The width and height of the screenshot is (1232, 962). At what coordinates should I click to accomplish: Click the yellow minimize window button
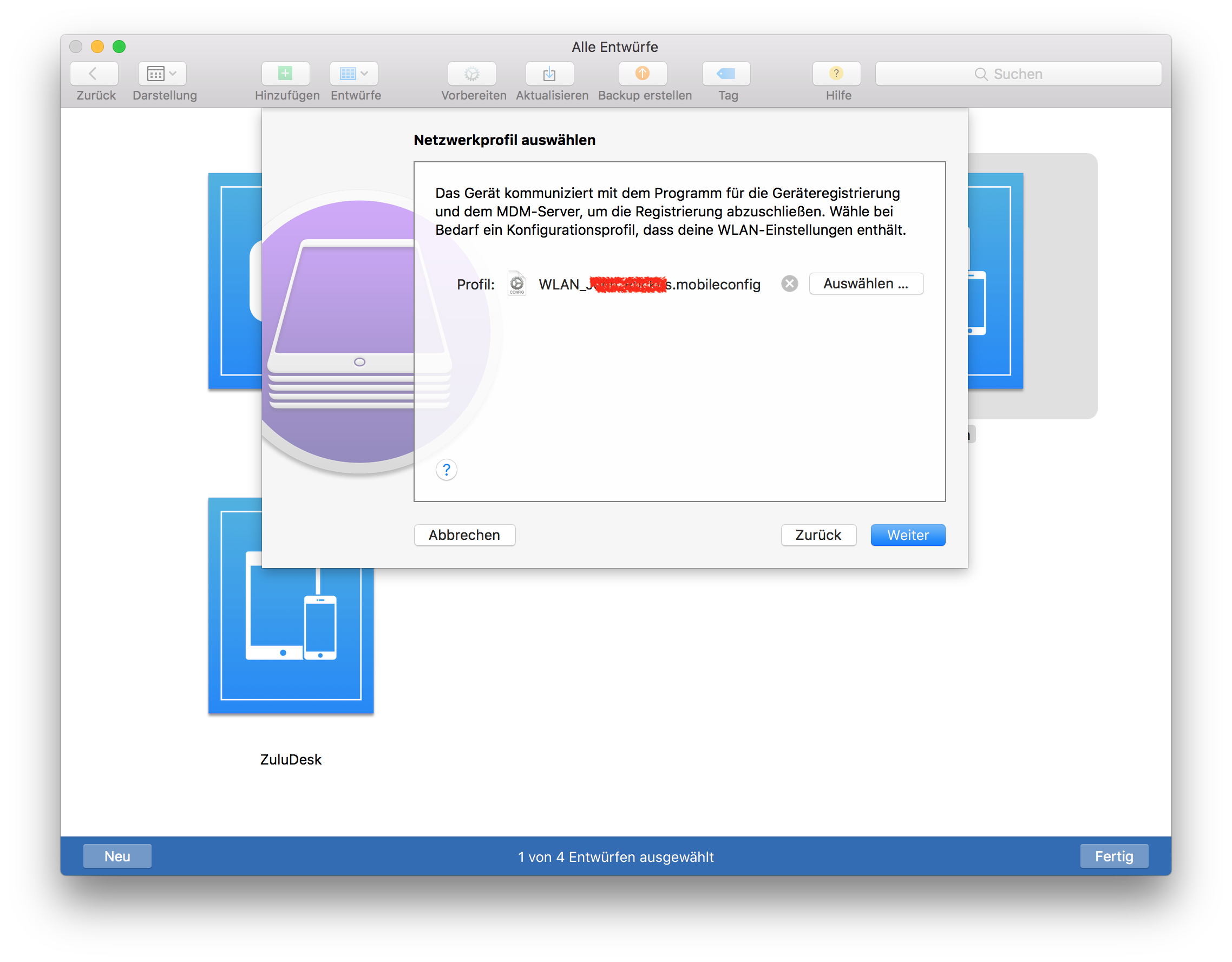tap(97, 46)
